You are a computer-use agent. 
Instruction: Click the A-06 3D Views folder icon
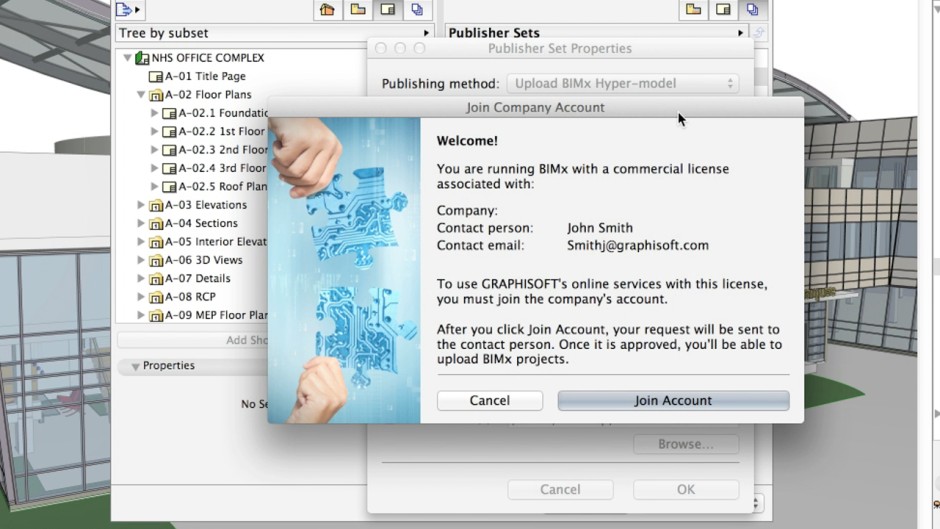156,260
